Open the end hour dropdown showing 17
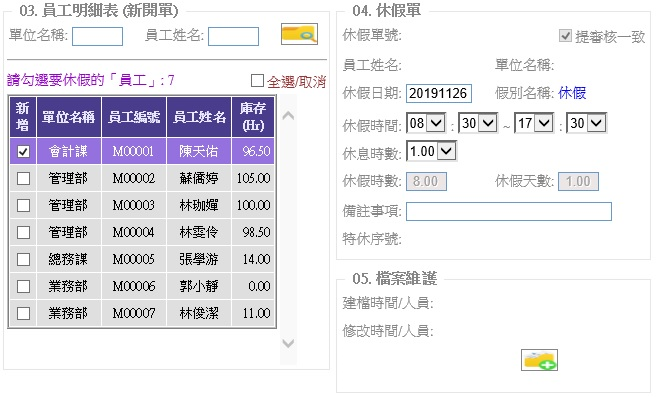The width and height of the screenshot is (656, 397). pyautogui.click(x=534, y=123)
